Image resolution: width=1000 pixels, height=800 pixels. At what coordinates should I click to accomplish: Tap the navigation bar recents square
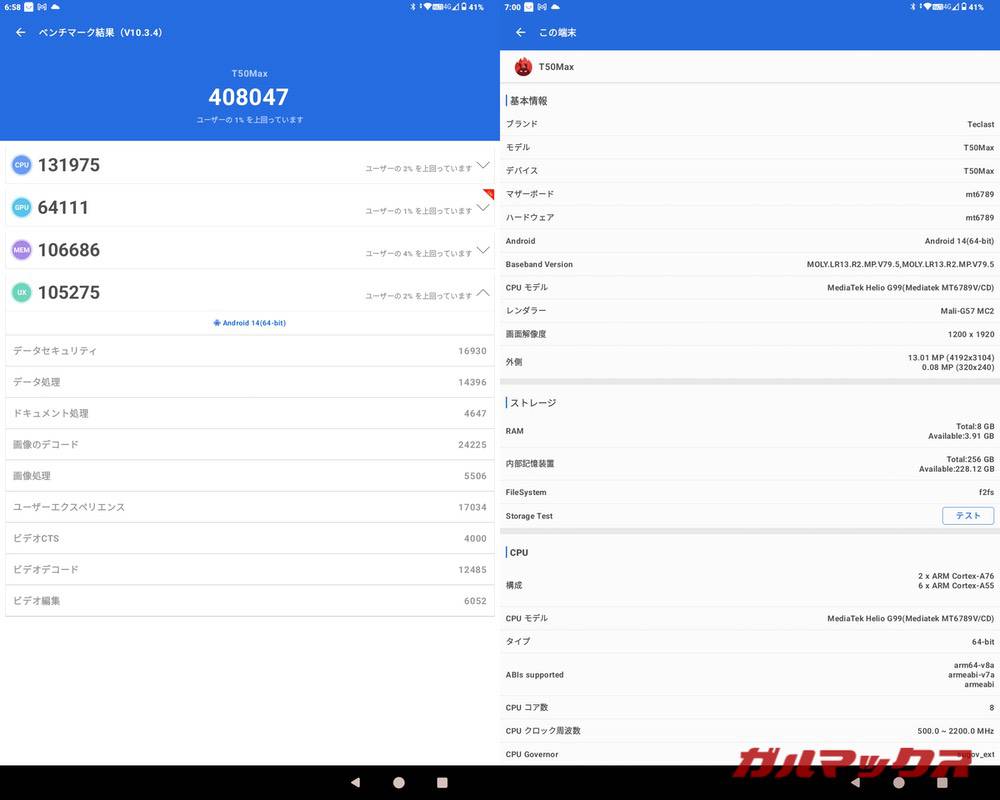coord(441,782)
